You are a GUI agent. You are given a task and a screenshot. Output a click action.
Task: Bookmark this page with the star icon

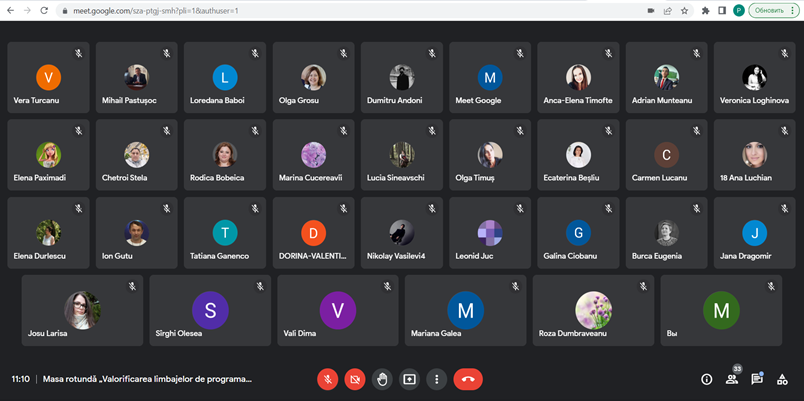point(684,10)
